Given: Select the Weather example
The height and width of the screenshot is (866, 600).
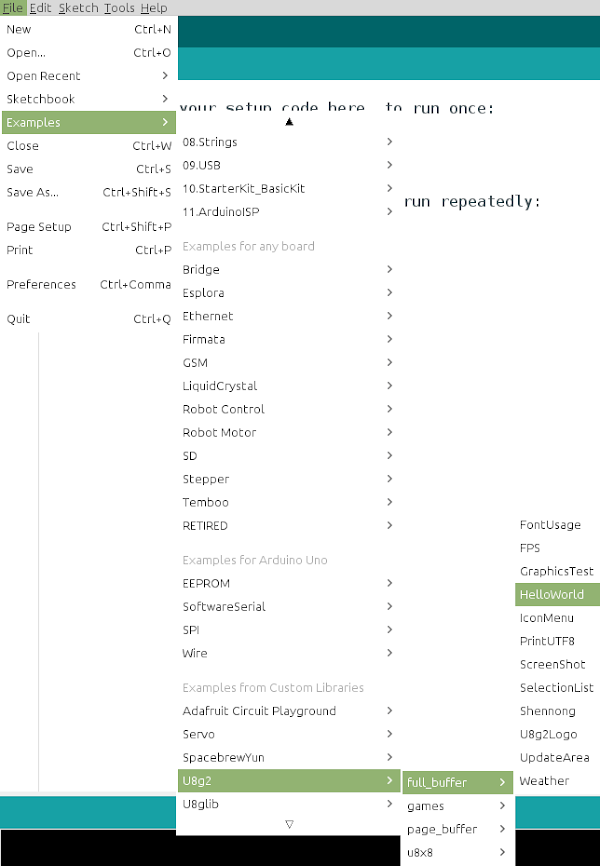Looking at the screenshot, I should point(557,780).
